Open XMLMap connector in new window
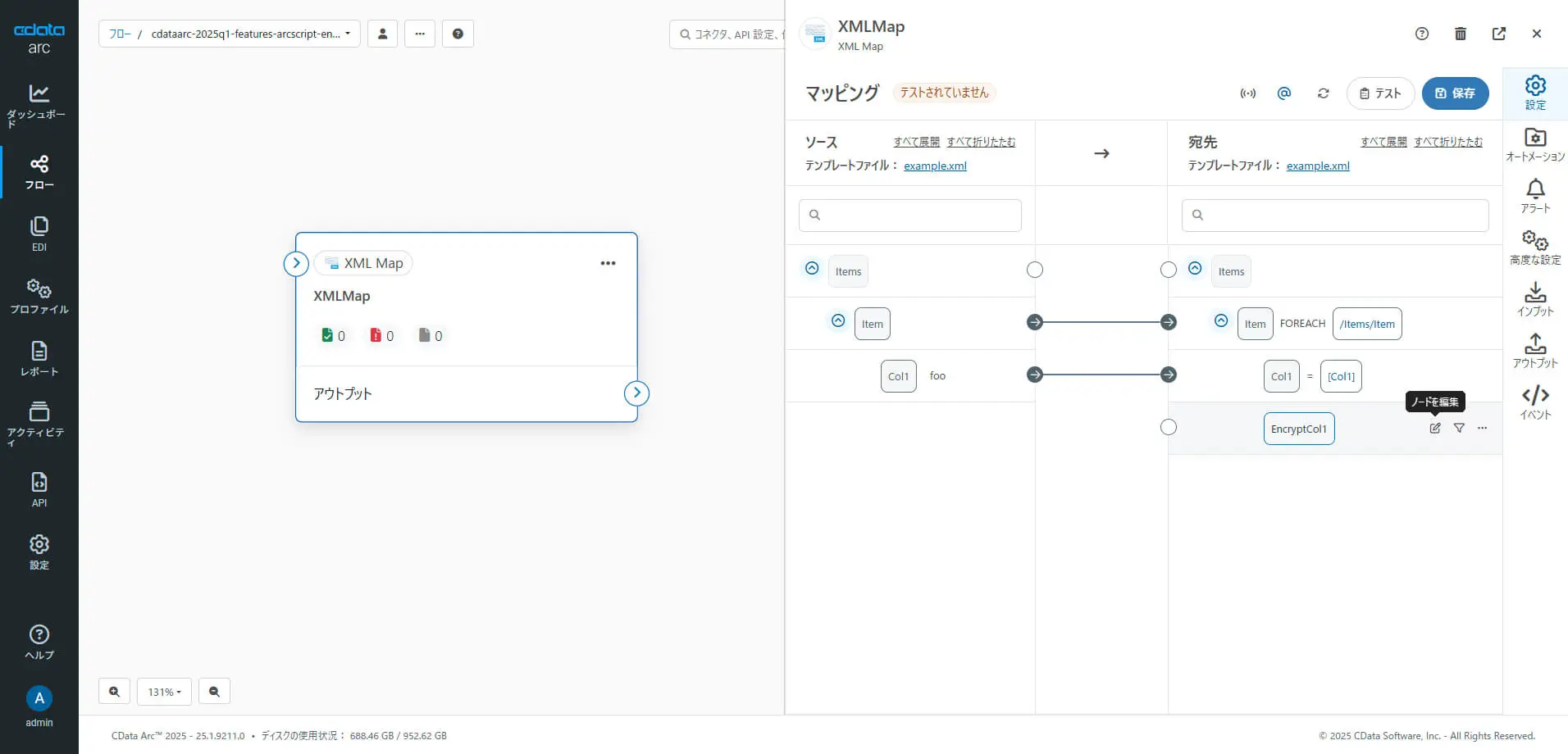Image resolution: width=1568 pixels, height=754 pixels. point(1499,34)
